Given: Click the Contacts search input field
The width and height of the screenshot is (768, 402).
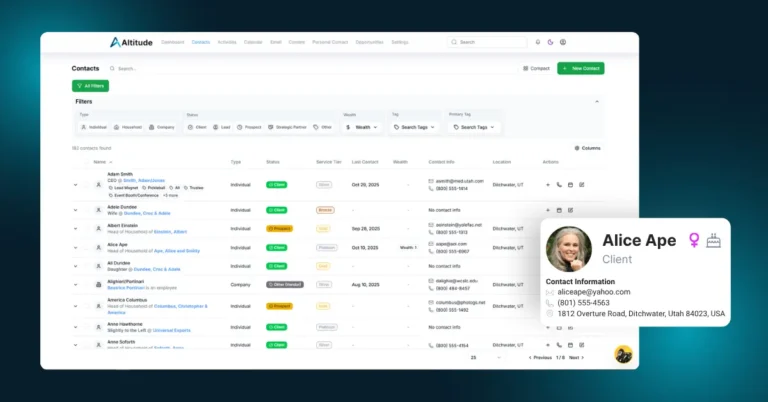Looking at the screenshot, I should (313, 69).
